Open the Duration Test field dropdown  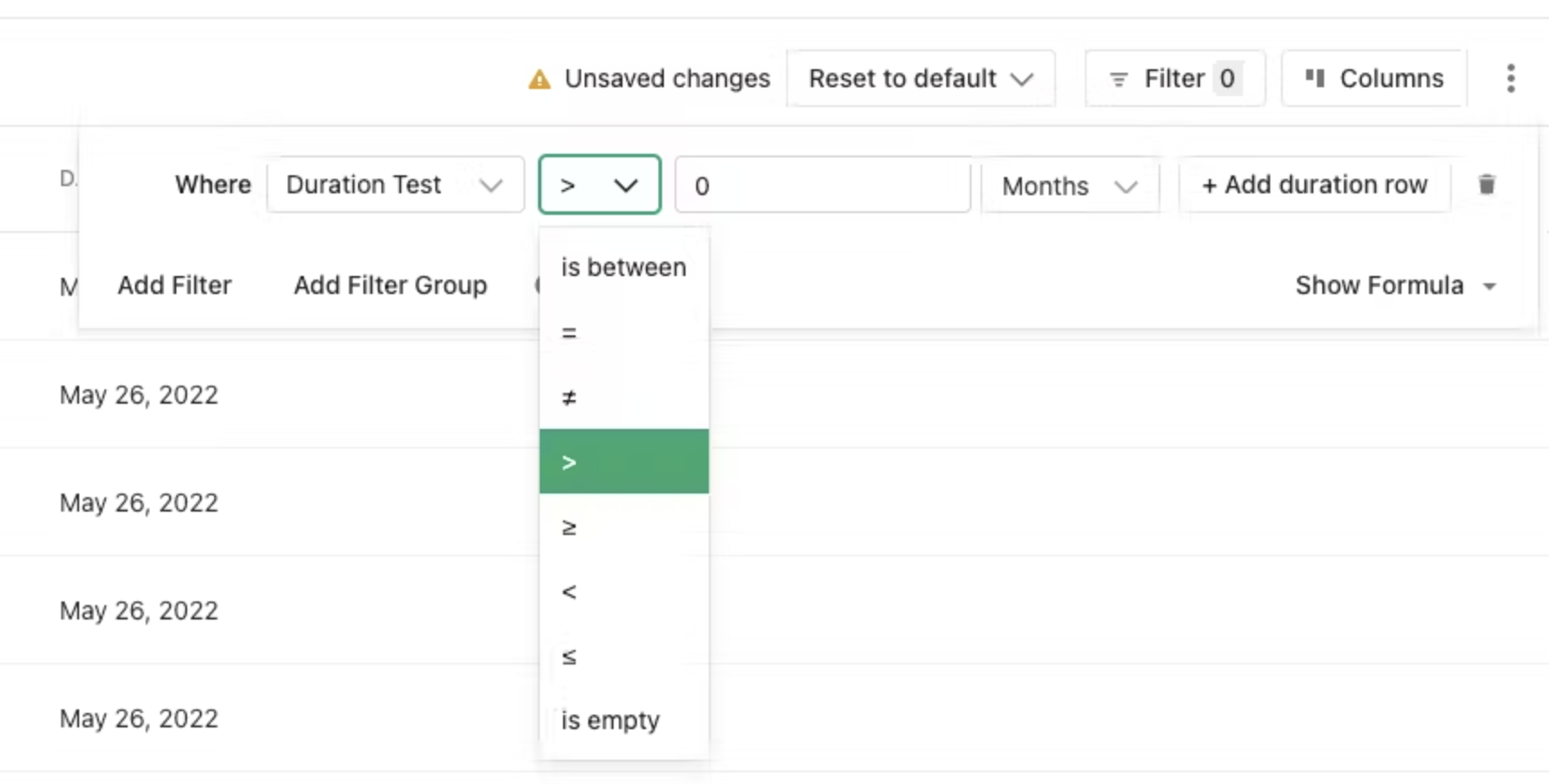[395, 184]
